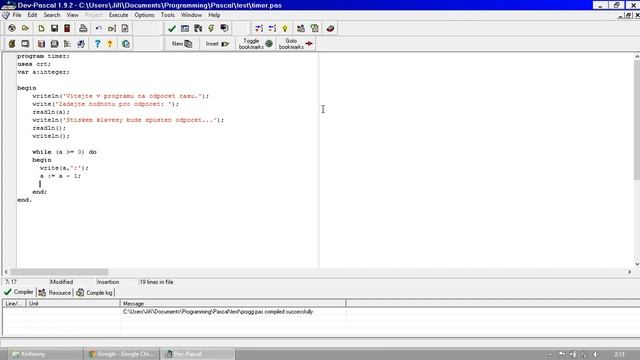Open the File menu

coord(17,15)
